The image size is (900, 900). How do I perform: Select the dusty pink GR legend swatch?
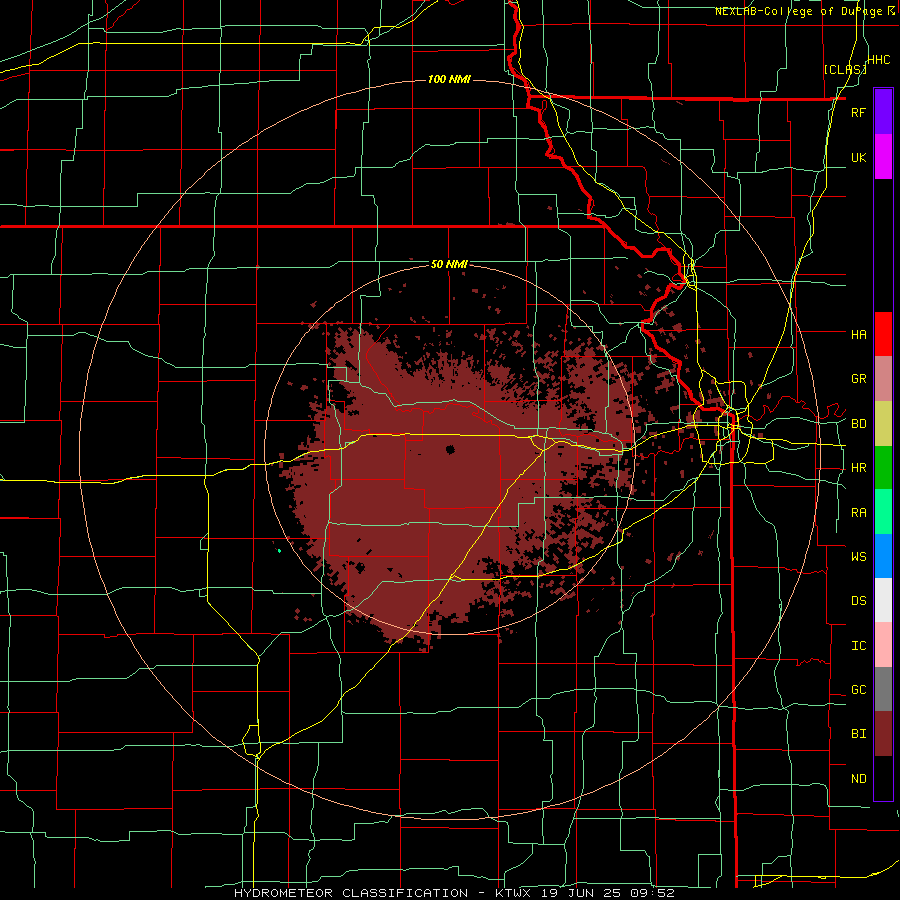pos(883,379)
